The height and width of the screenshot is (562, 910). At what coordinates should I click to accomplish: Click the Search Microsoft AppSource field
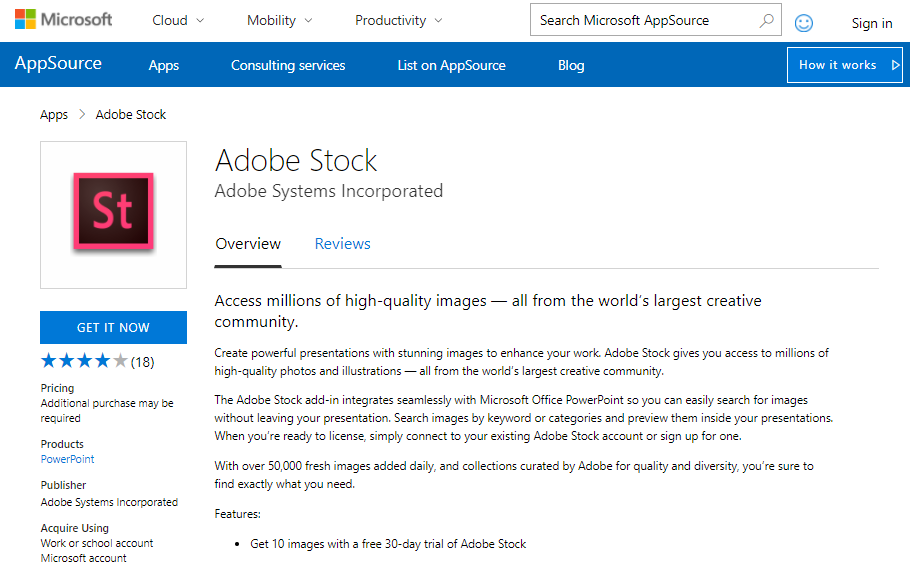(640, 20)
